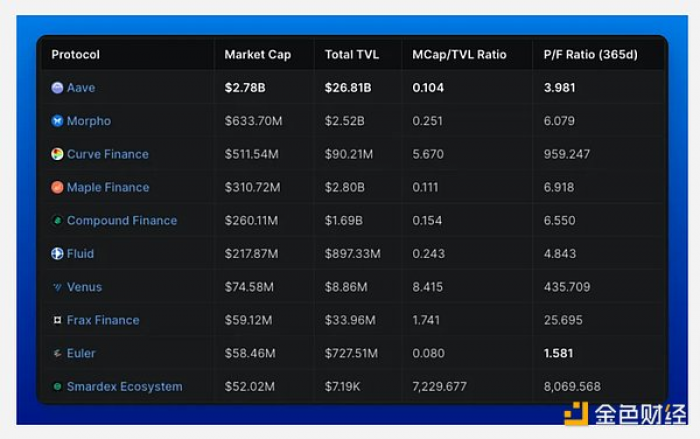
Task: Open the Morpho protocol link
Action: pos(89,121)
